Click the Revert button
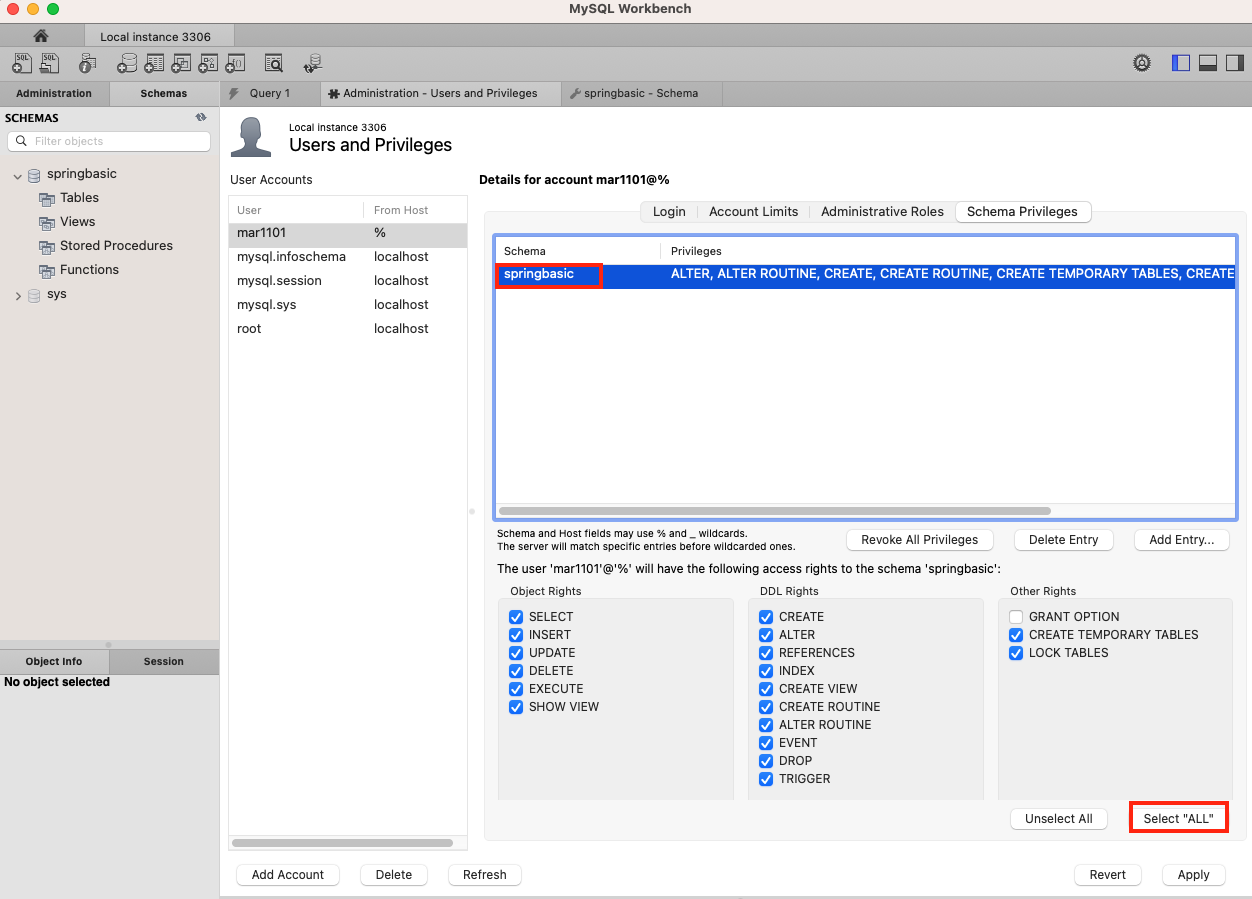Screen dimensions: 1252x899 (x=1108, y=875)
